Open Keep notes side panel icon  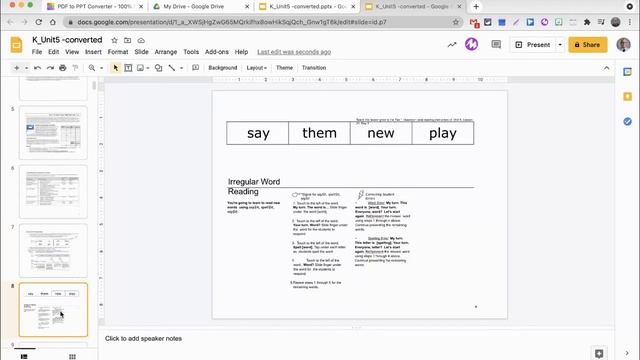[x=627, y=97]
